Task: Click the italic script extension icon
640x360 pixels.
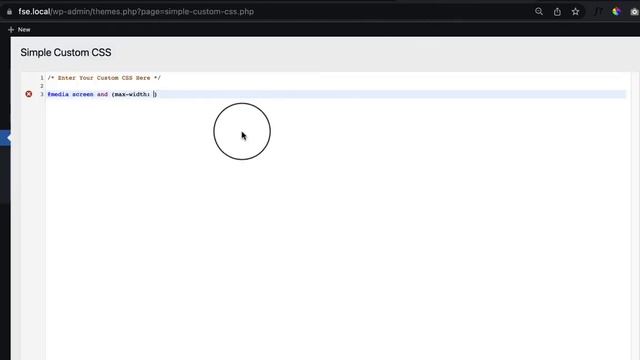Action: (x=598, y=12)
